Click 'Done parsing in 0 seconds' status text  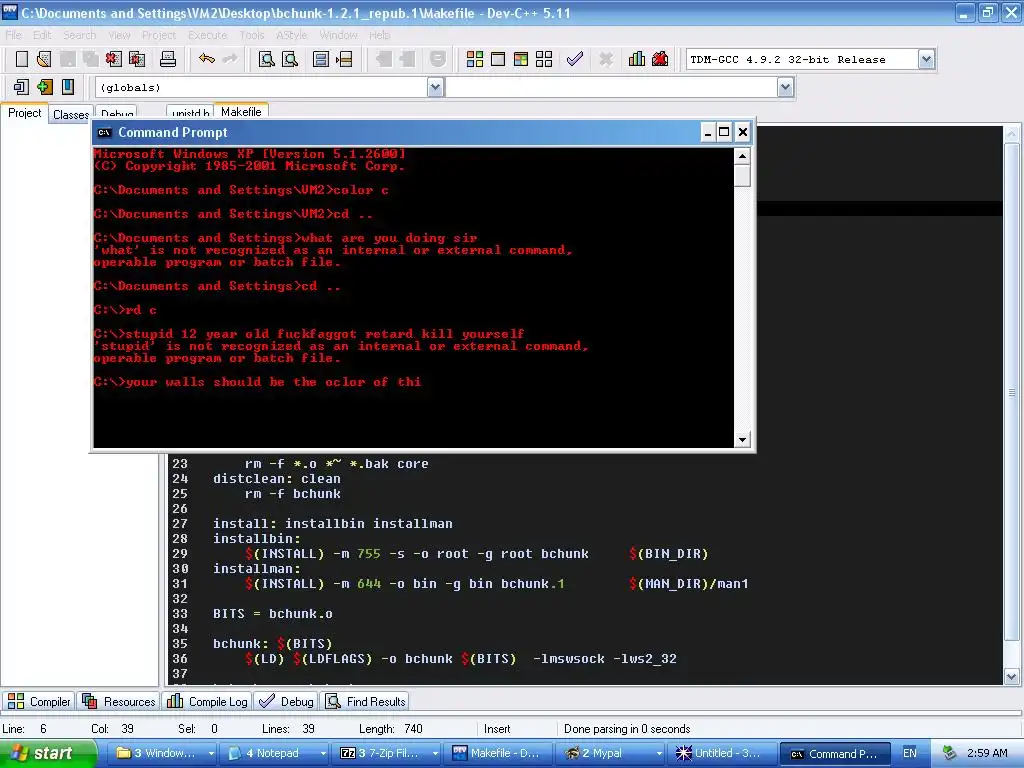tap(627, 729)
